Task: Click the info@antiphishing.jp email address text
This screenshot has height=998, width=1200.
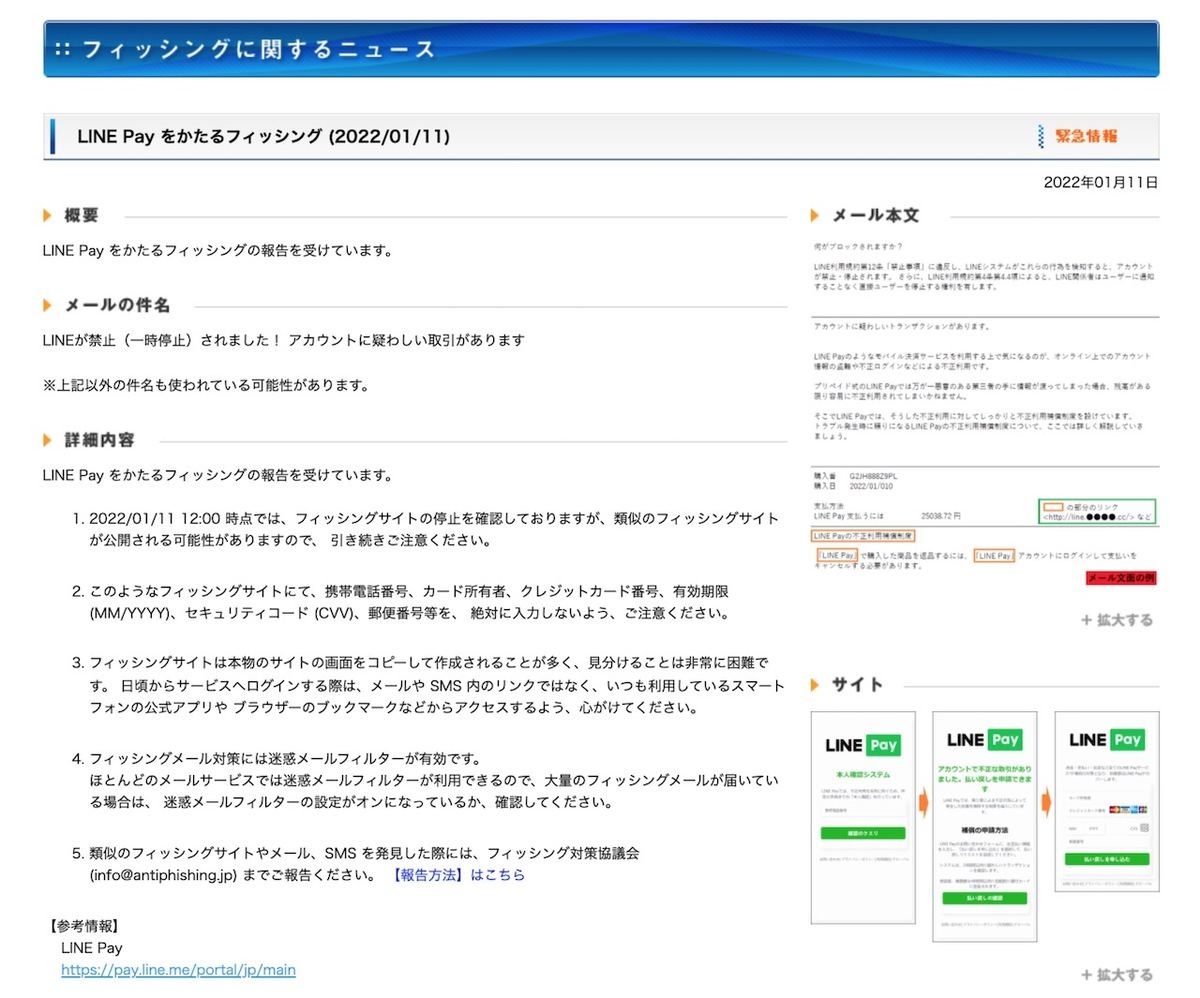Action: (164, 875)
